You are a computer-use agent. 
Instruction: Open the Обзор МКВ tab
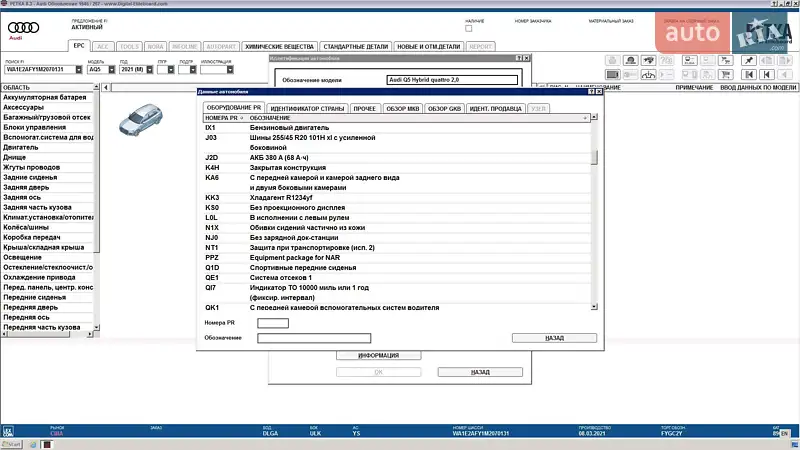403,108
